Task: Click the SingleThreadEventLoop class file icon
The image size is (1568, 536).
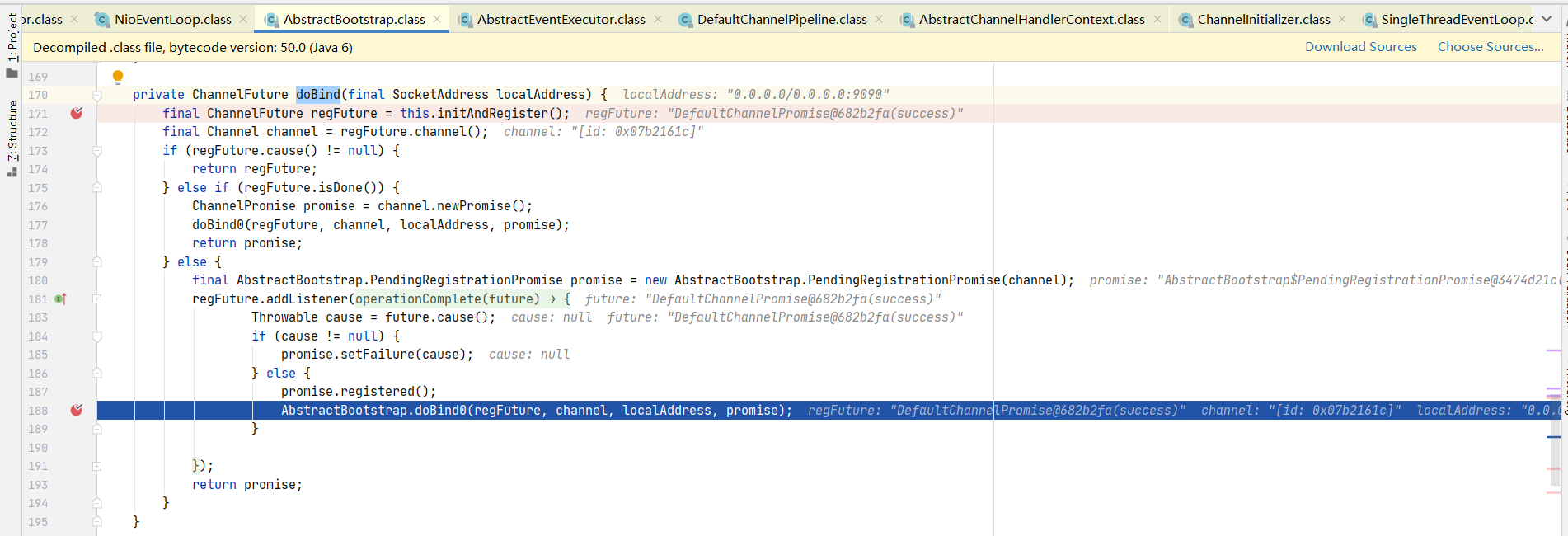Action: pyautogui.click(x=1369, y=19)
